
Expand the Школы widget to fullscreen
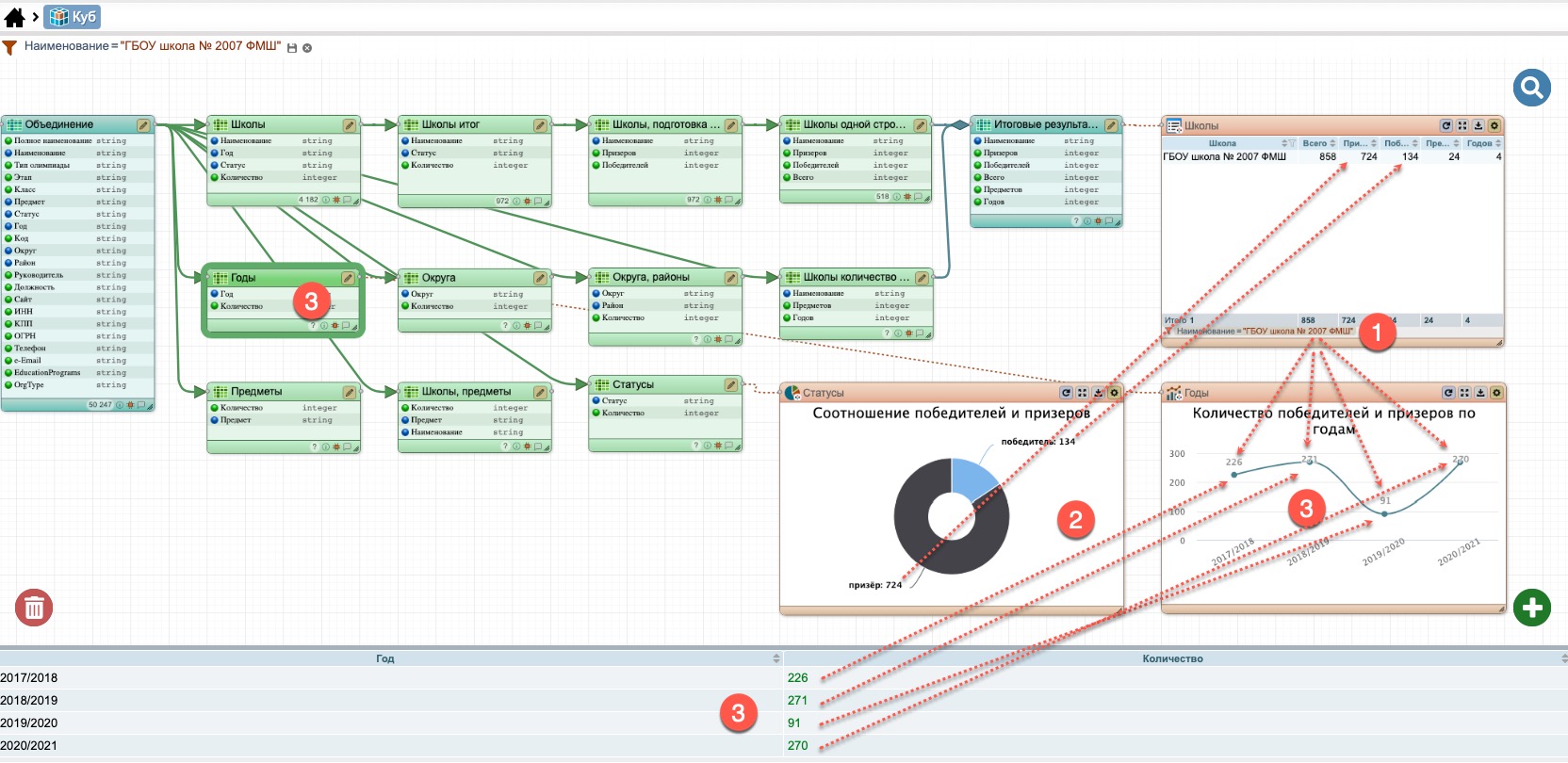[x=1462, y=125]
